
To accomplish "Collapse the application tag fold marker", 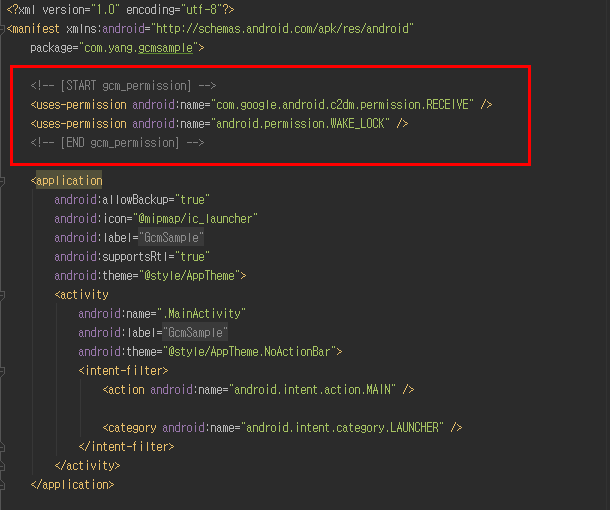I will (x=2, y=181).
